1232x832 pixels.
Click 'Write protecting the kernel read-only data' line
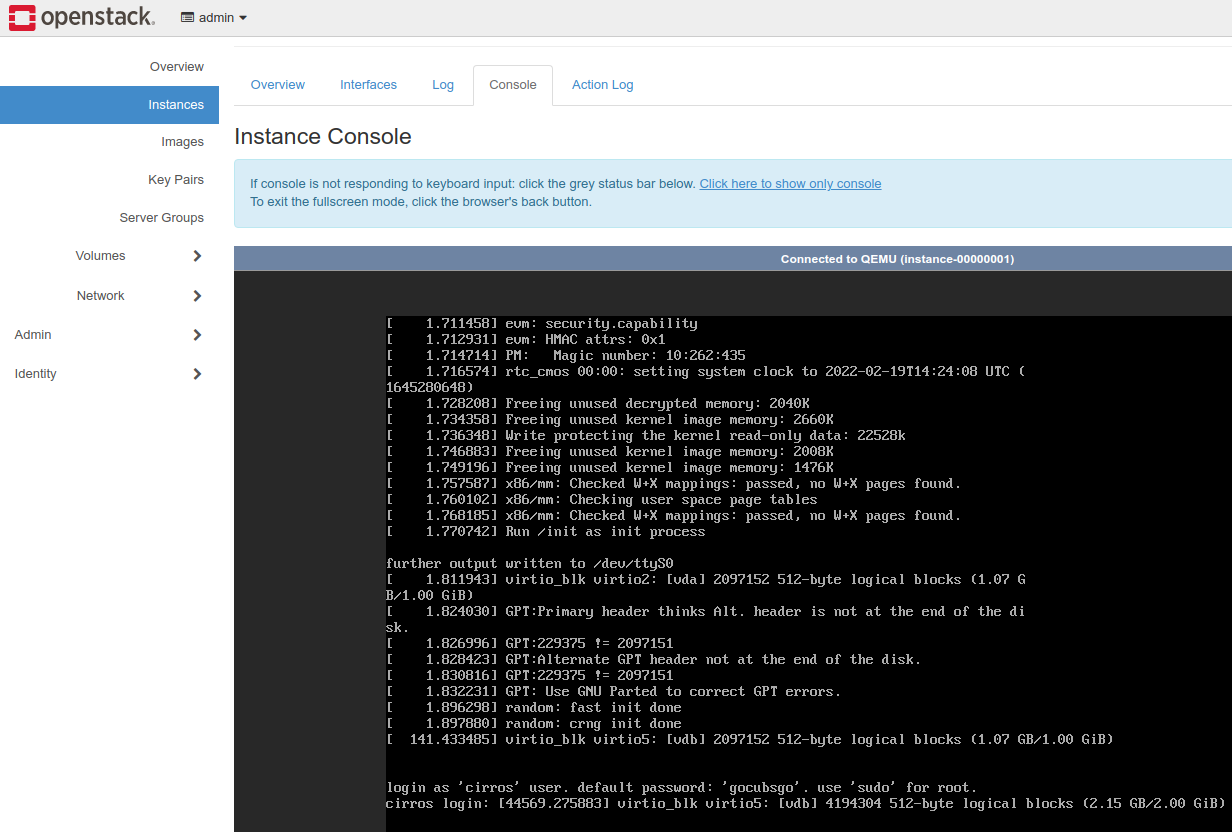point(646,436)
